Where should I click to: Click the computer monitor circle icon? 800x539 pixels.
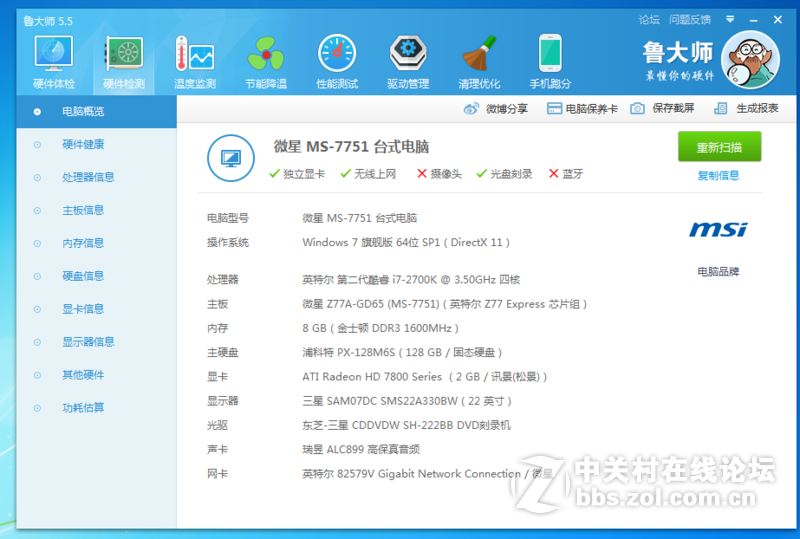click(x=231, y=158)
